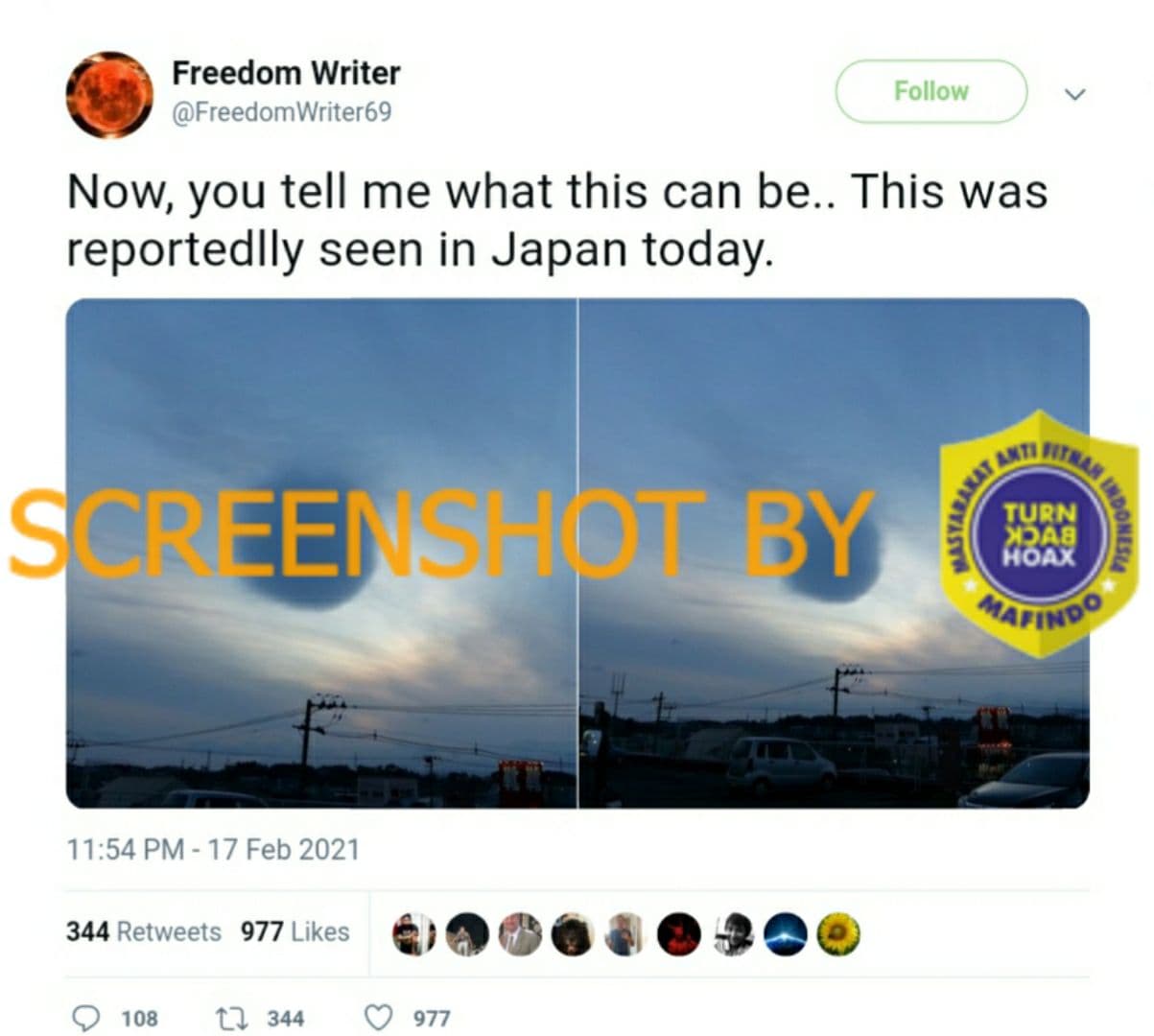Image resolution: width=1154 pixels, height=1036 pixels.
Task: Click the like count 977 next to the heart
Action: pos(432,1018)
